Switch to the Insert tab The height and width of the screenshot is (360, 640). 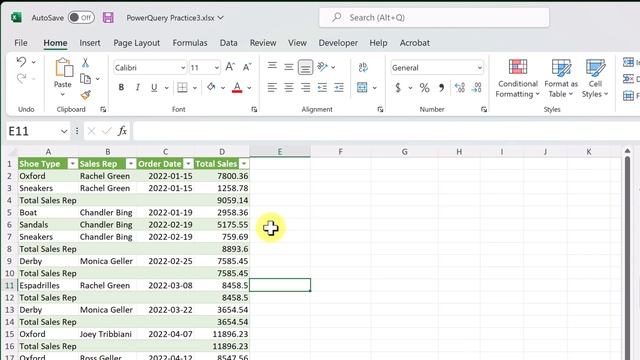click(x=90, y=43)
